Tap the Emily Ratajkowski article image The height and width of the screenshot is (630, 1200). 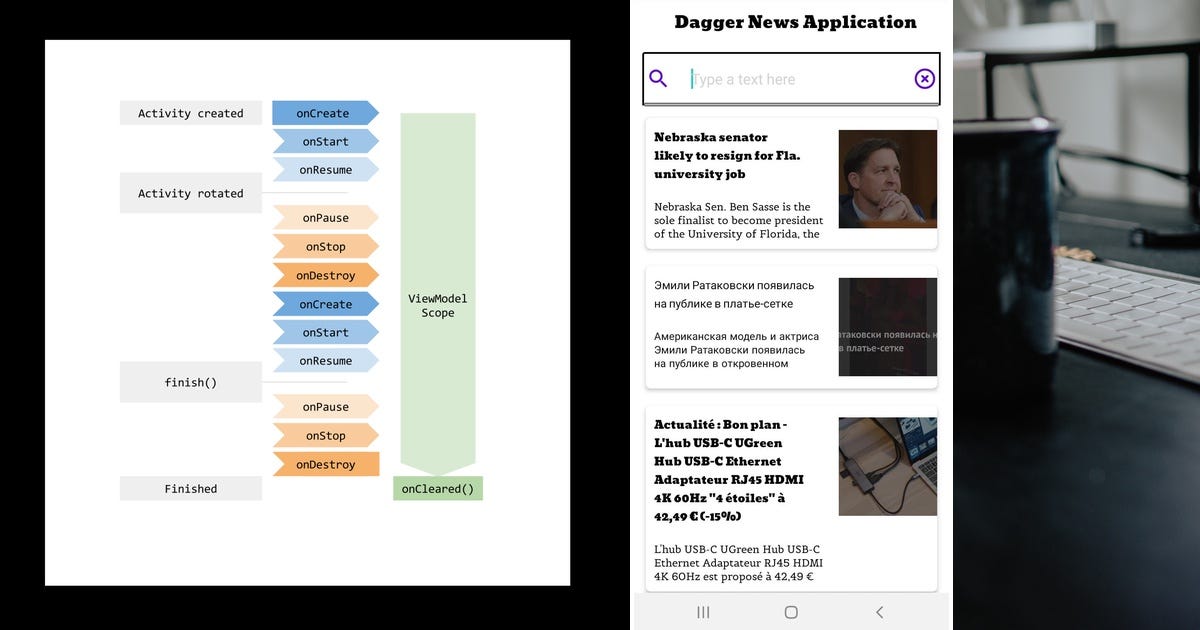pos(887,327)
